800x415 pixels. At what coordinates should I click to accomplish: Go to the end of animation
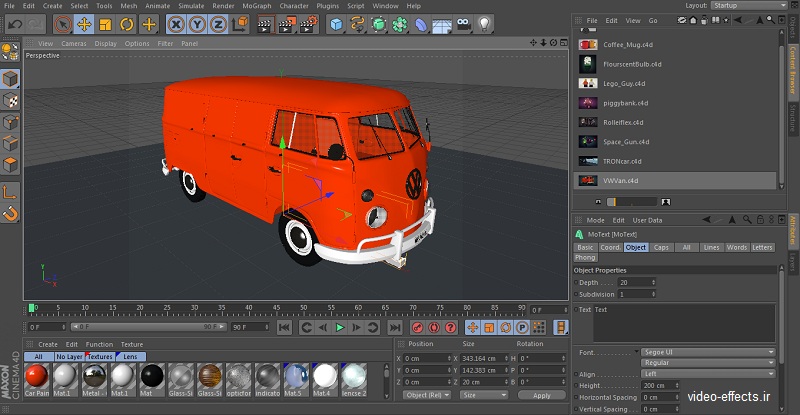click(x=395, y=328)
